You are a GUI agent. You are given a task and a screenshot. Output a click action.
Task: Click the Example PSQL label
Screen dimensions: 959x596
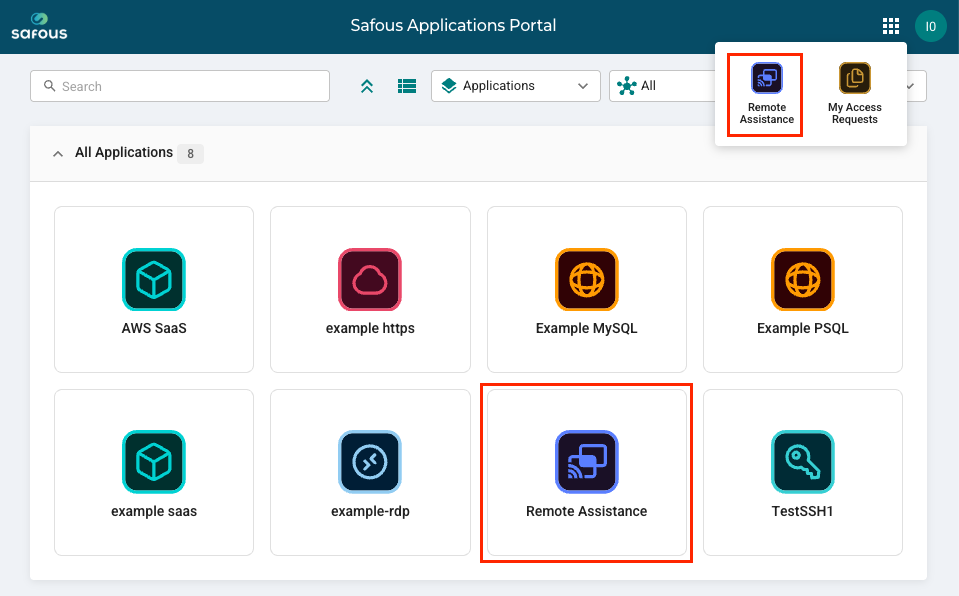pyautogui.click(x=802, y=329)
